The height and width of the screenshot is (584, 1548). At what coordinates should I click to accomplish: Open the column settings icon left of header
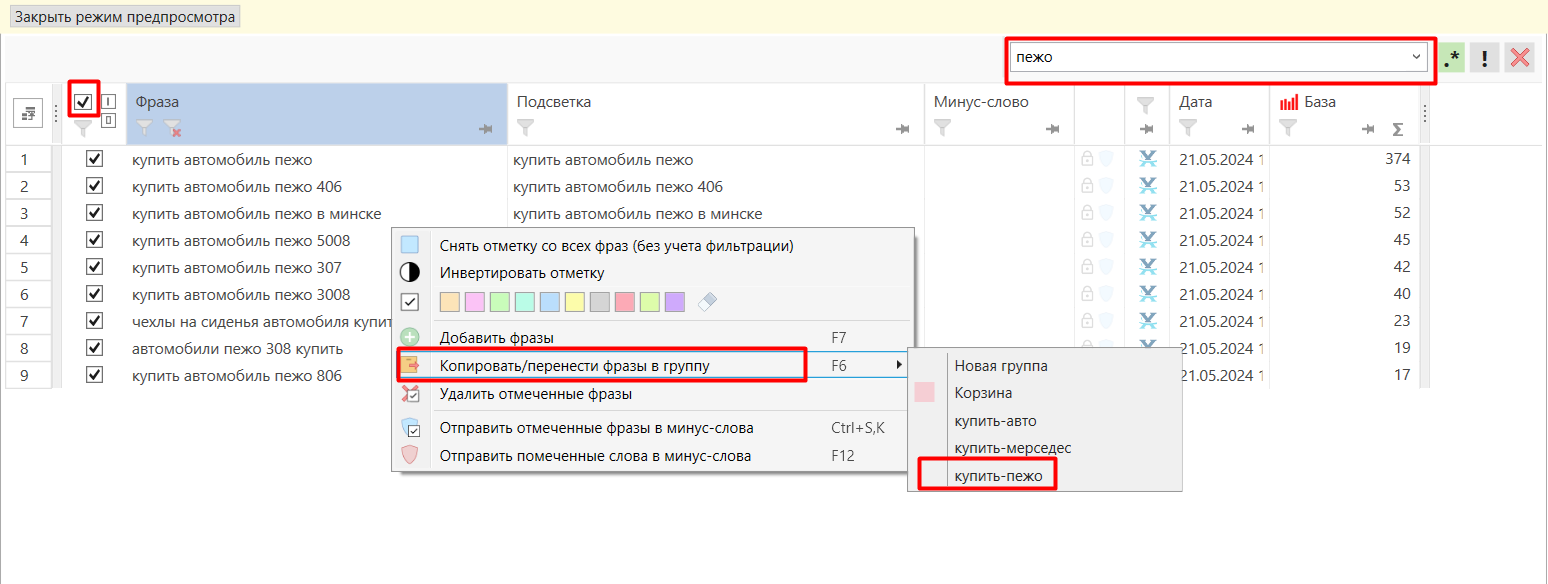point(29,114)
